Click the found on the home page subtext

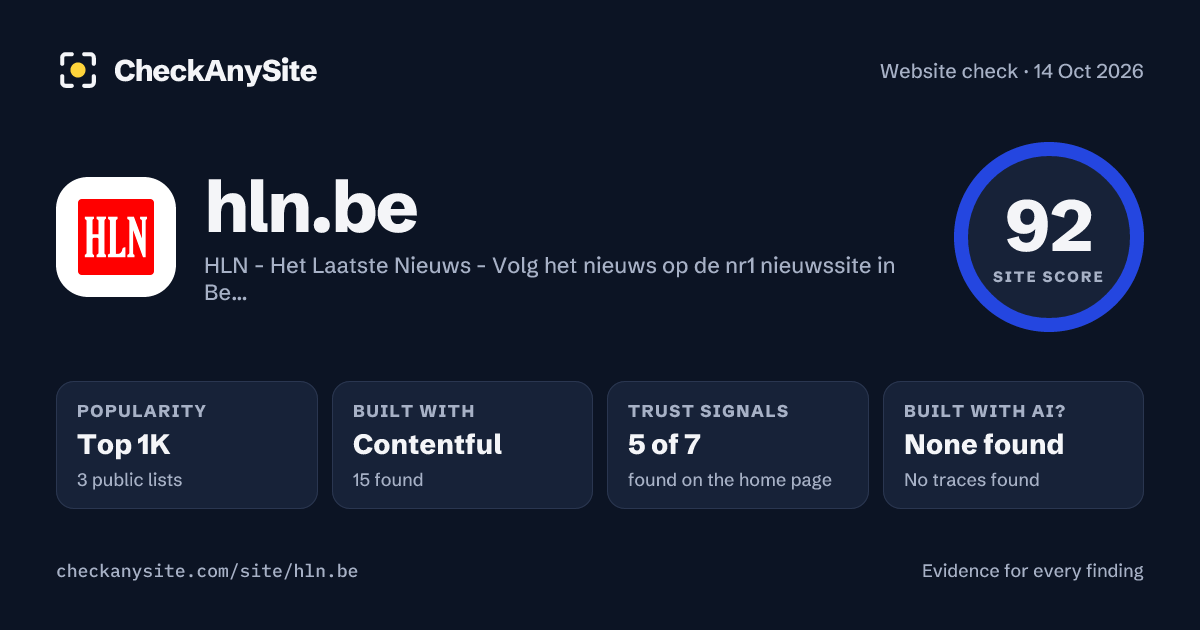(730, 480)
